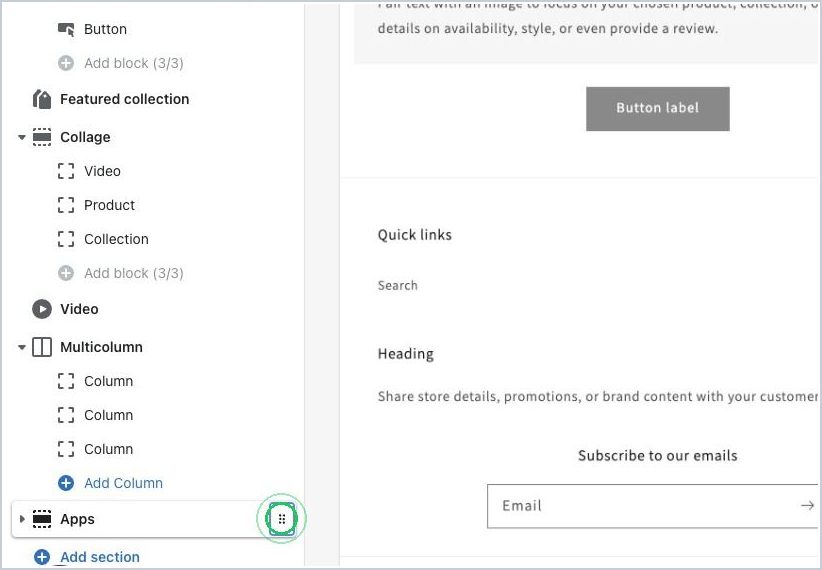Image resolution: width=822 pixels, height=570 pixels.
Task: Click the Share store details paragraph
Action: (x=598, y=396)
